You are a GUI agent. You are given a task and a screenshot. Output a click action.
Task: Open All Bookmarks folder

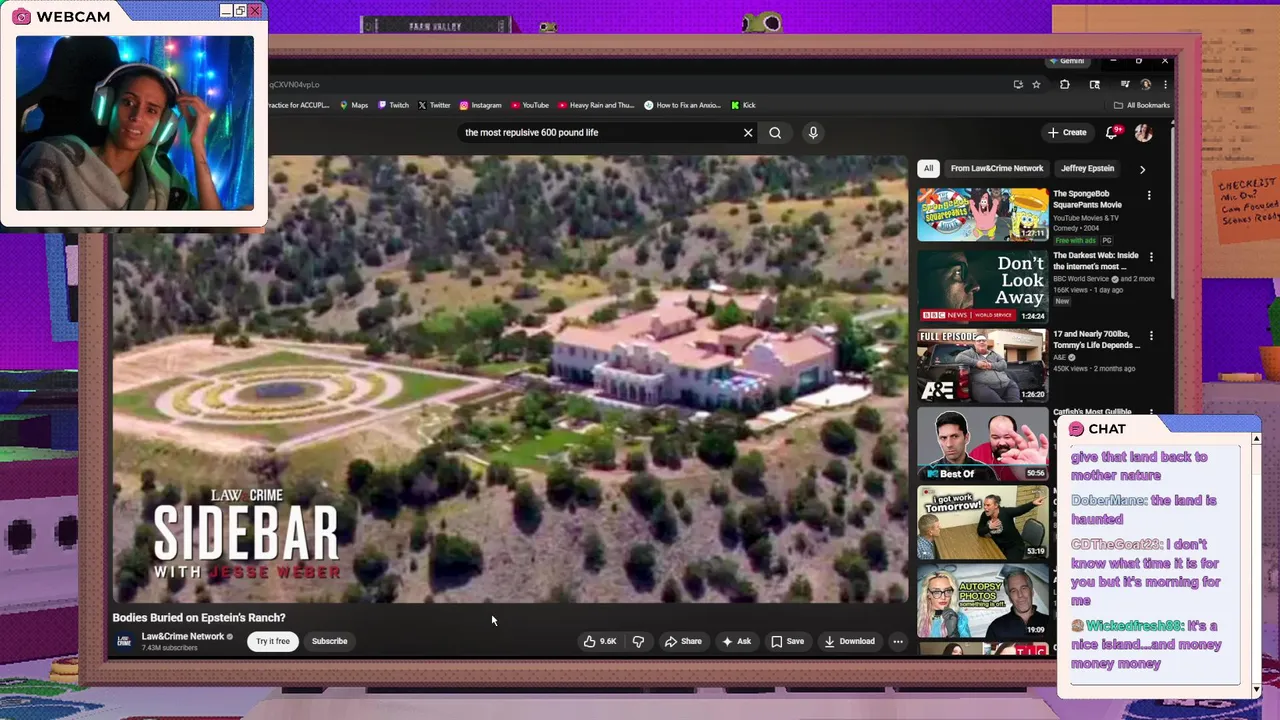1141,105
